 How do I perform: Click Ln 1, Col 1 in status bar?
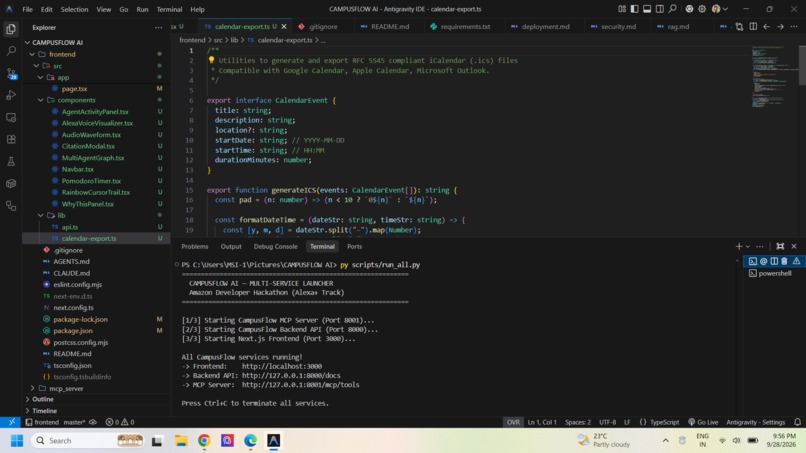542,422
